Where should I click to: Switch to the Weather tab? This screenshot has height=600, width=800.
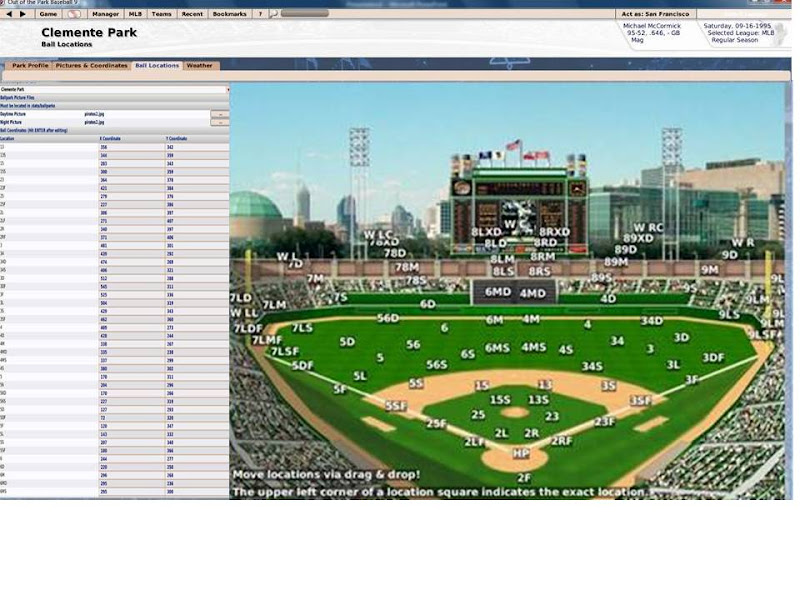pyautogui.click(x=199, y=65)
